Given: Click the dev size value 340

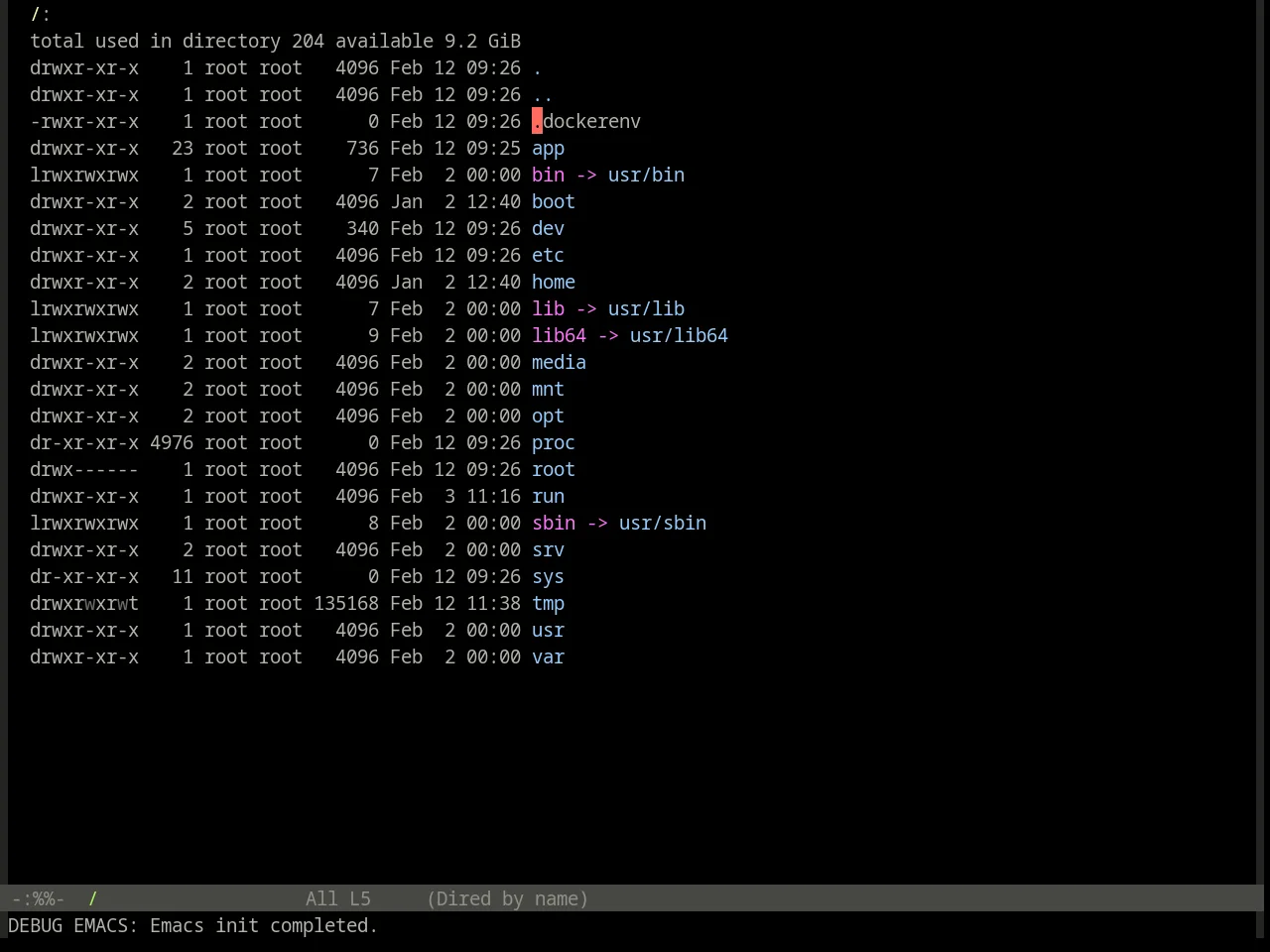Looking at the screenshot, I should tap(362, 229).
